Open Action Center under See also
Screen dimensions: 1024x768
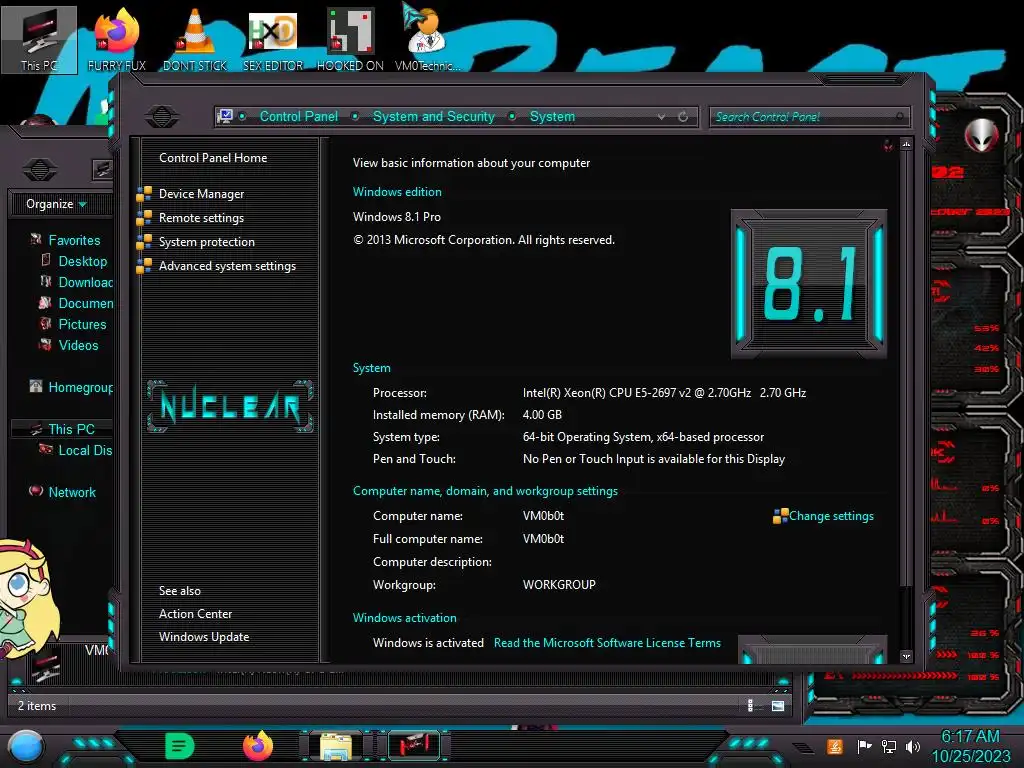(195, 614)
